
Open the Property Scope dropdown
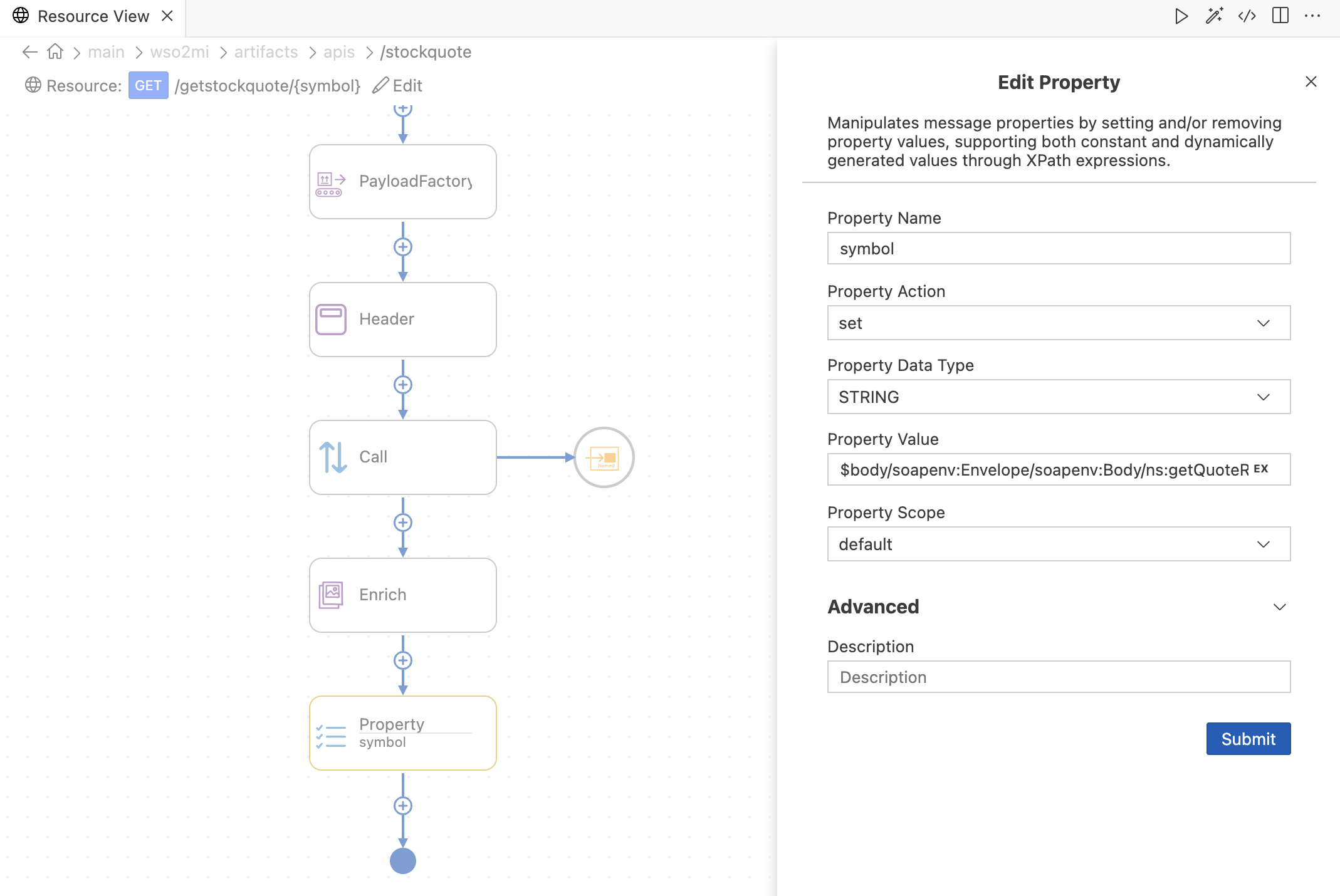tap(1059, 544)
